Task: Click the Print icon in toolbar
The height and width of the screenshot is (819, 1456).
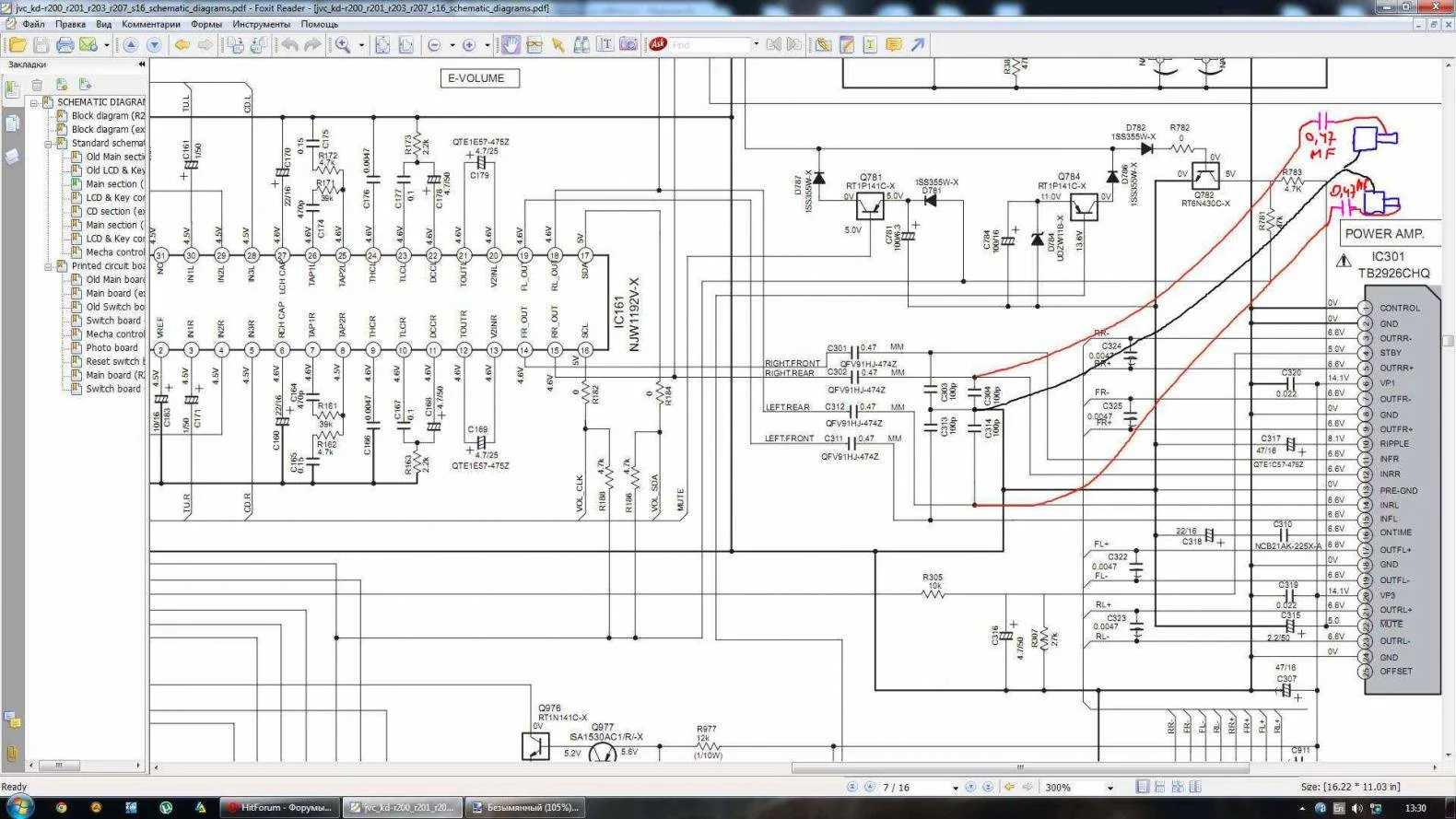Action: click(65, 45)
